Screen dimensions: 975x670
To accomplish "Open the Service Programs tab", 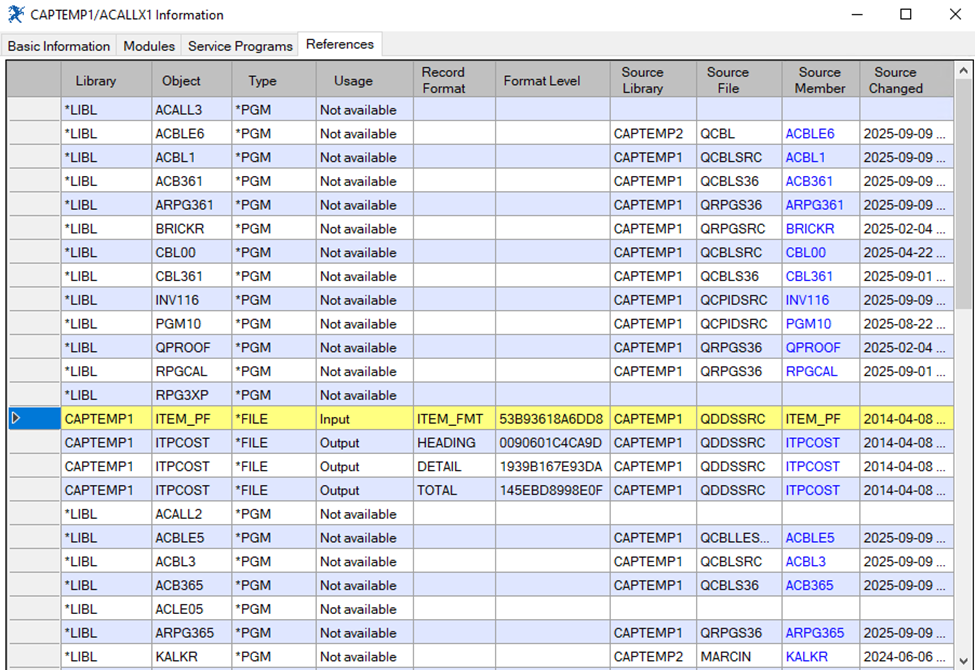I will point(240,46).
